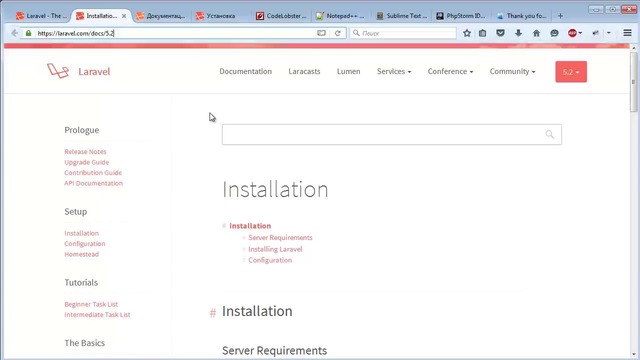Open Homestead sidebar link
This screenshot has height=360, width=640.
[82, 254]
